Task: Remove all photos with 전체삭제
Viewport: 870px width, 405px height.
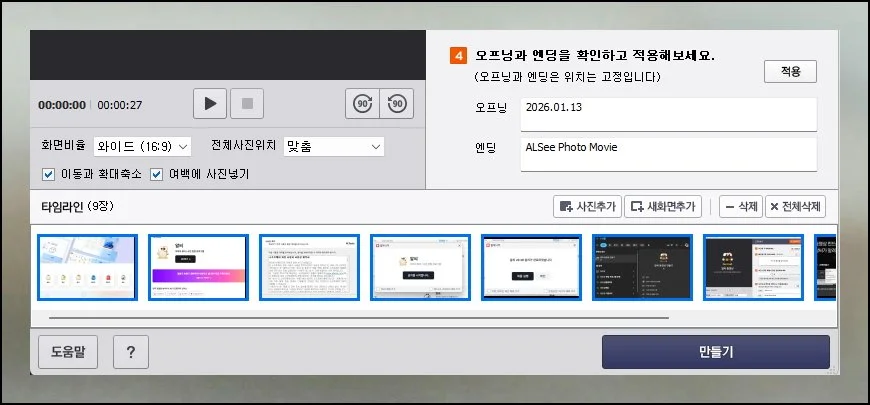Action: pyautogui.click(x=795, y=207)
